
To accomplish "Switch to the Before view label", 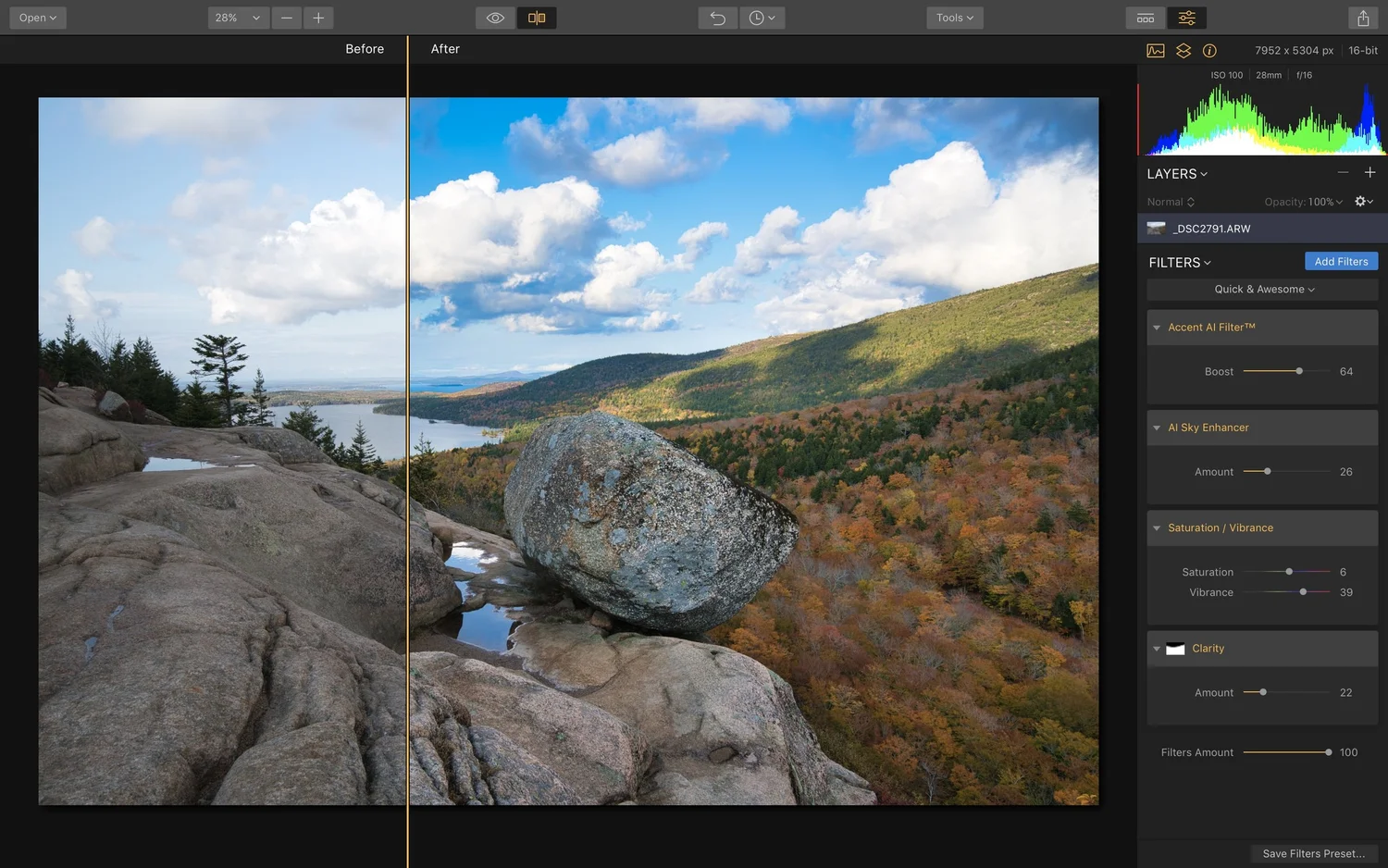I will [365, 48].
